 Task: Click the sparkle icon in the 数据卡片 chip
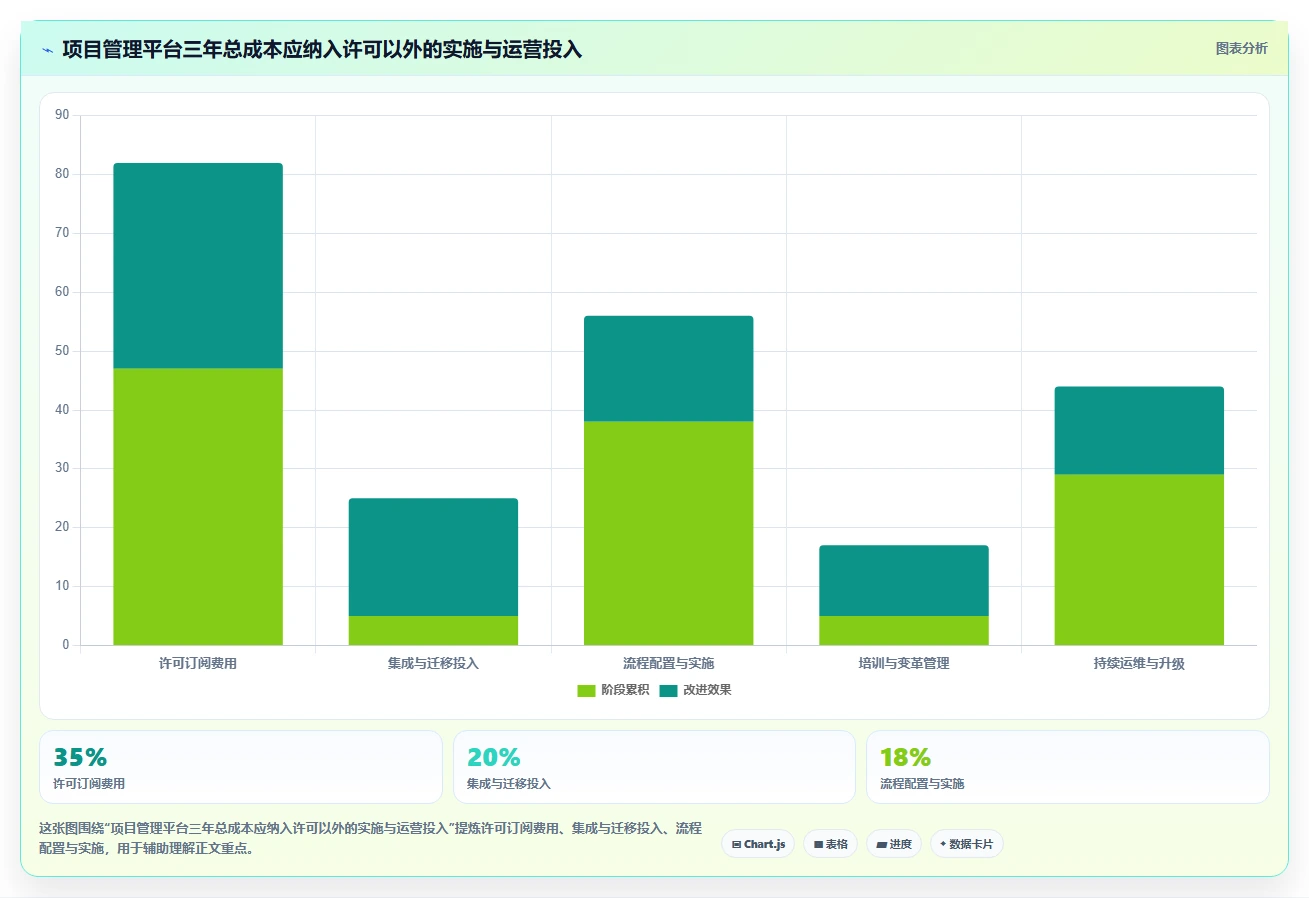(943, 844)
